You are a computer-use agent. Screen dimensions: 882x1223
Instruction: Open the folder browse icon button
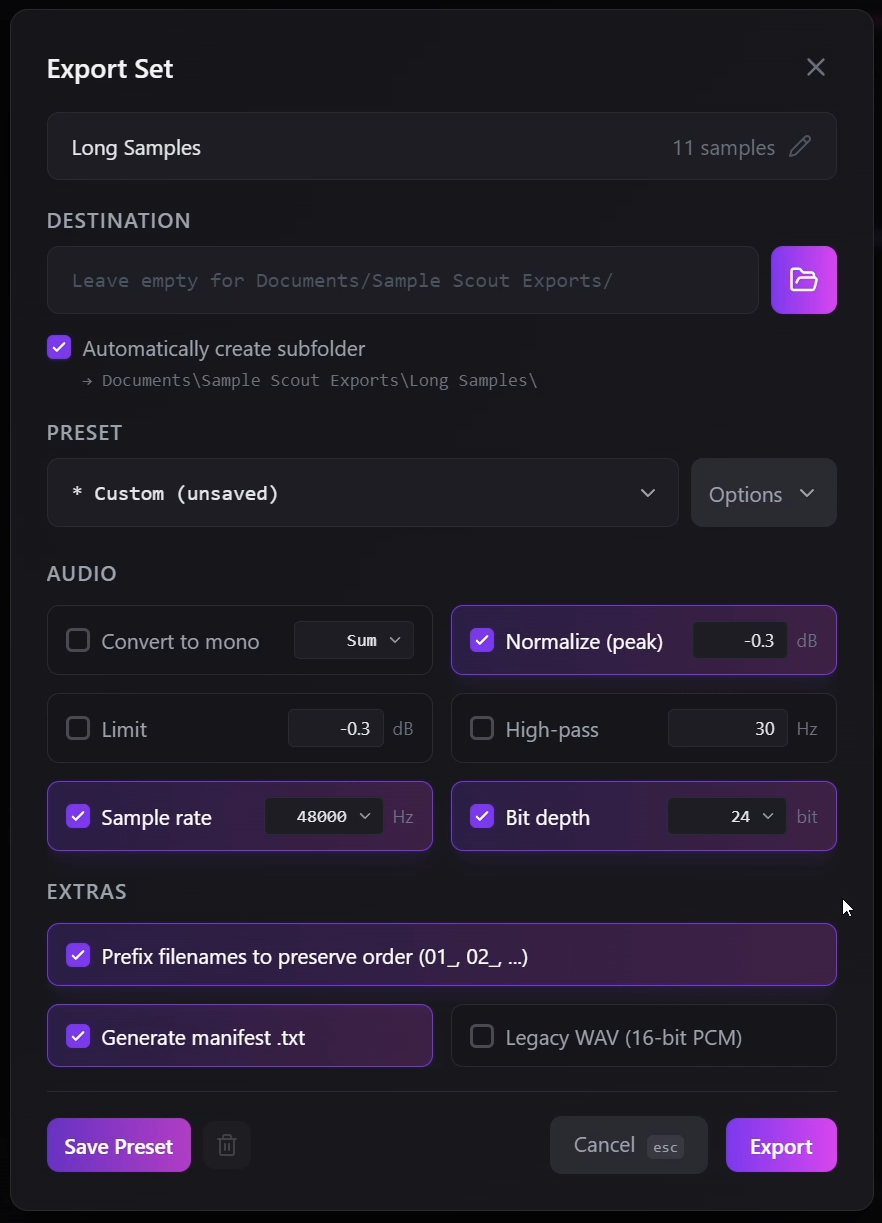[803, 280]
